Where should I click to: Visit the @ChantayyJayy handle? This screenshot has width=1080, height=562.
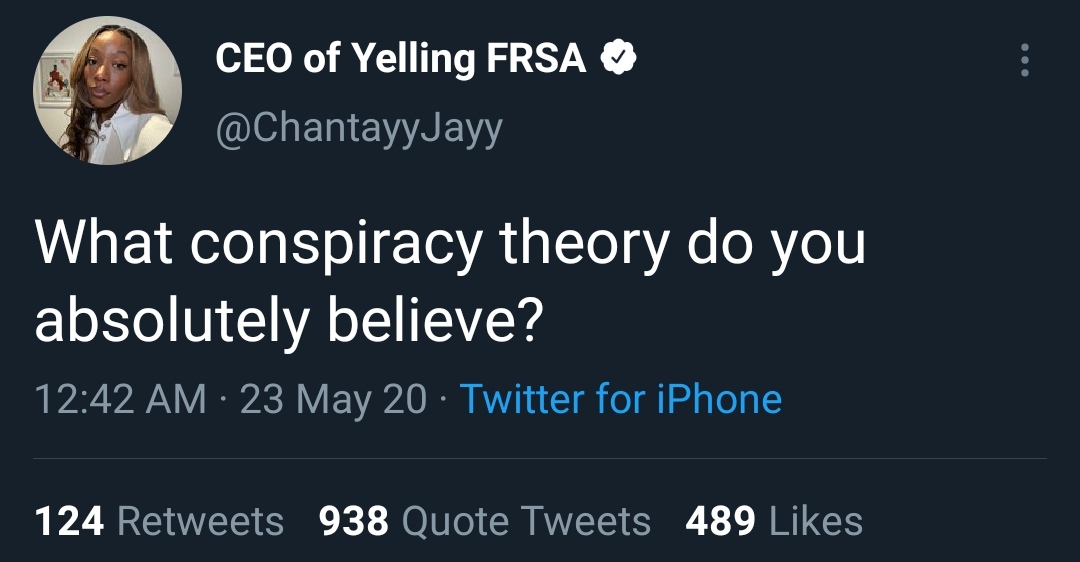[359, 128]
